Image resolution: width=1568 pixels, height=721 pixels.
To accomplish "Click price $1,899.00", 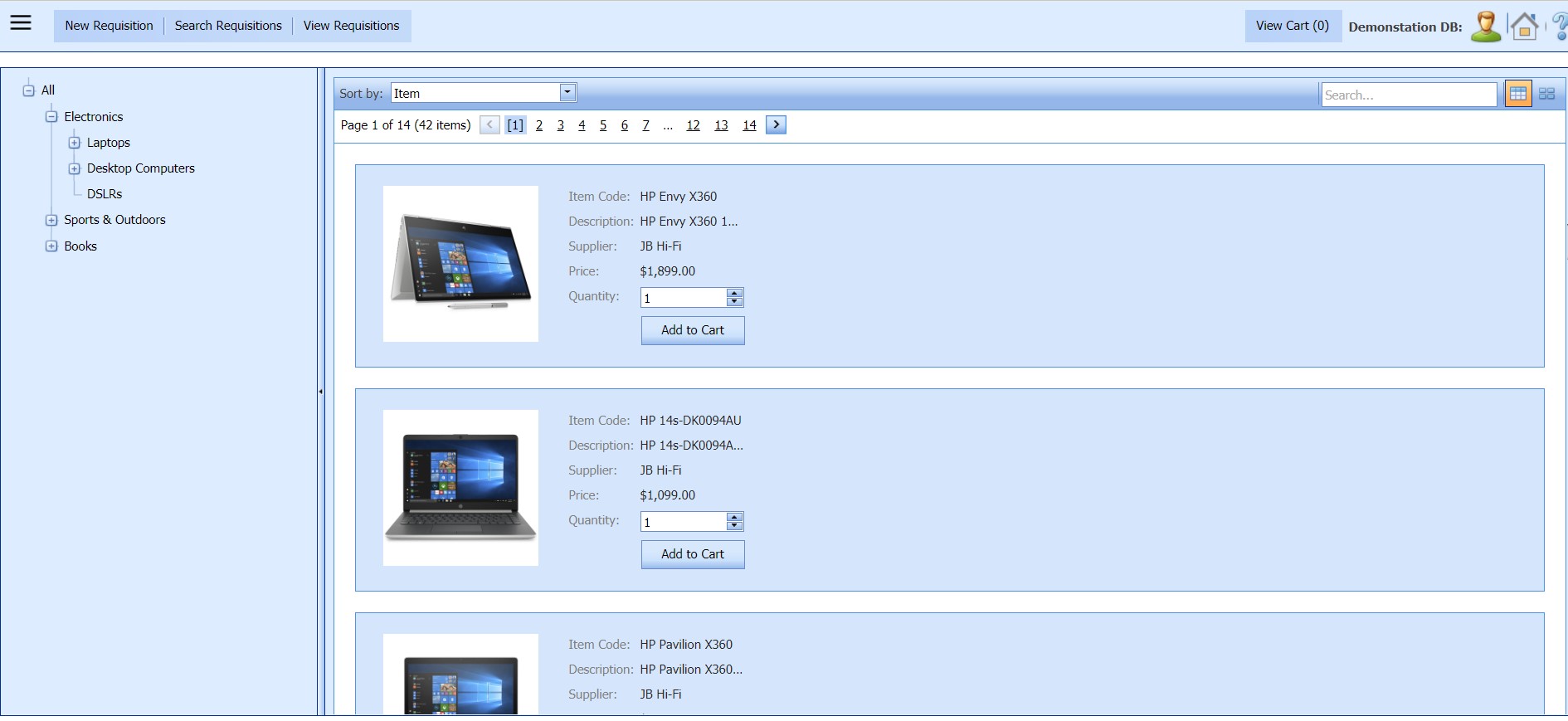I will coord(668,271).
